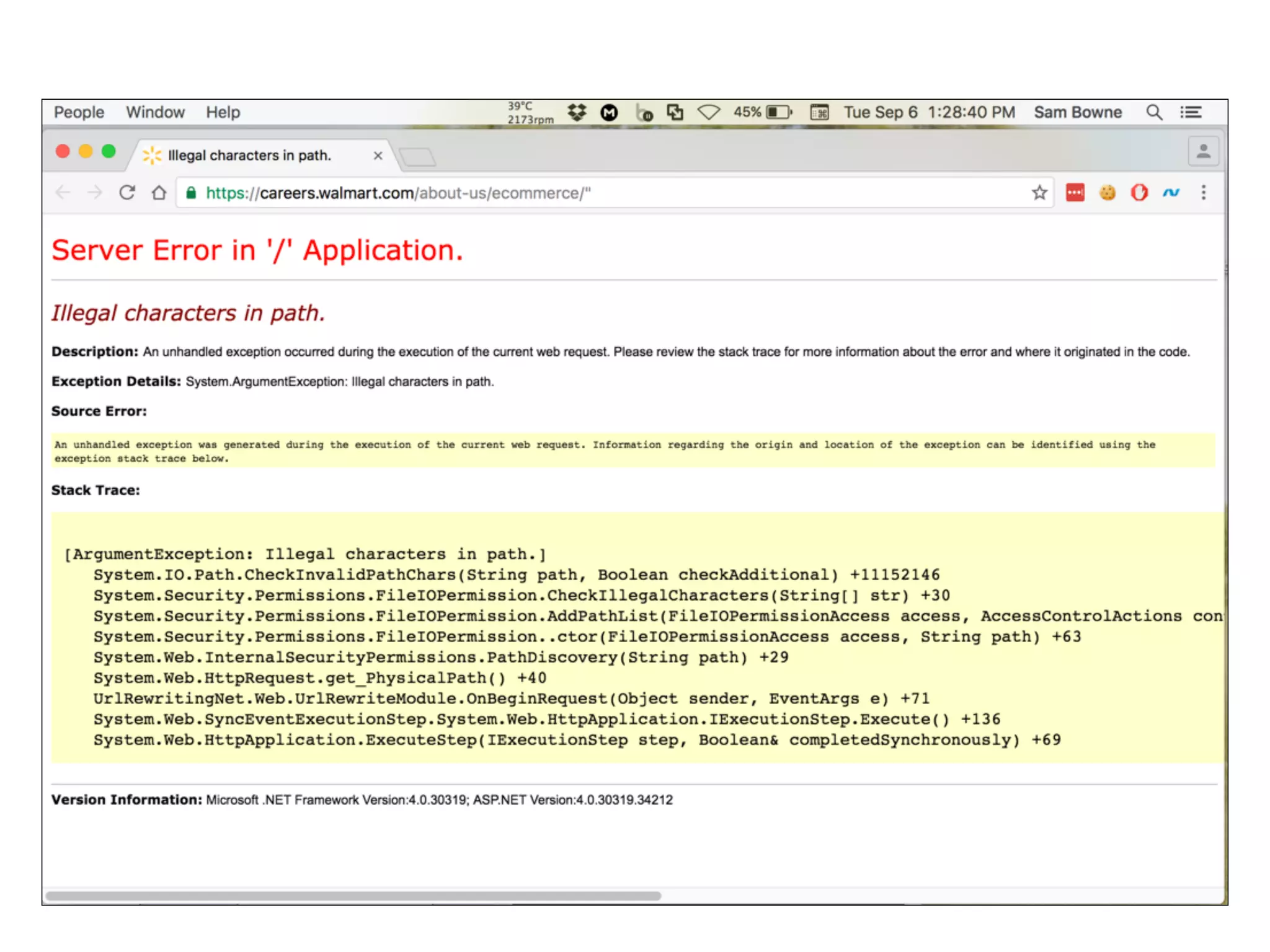Open the Notification Center list icon
The image size is (1270, 952).
tap(1191, 112)
